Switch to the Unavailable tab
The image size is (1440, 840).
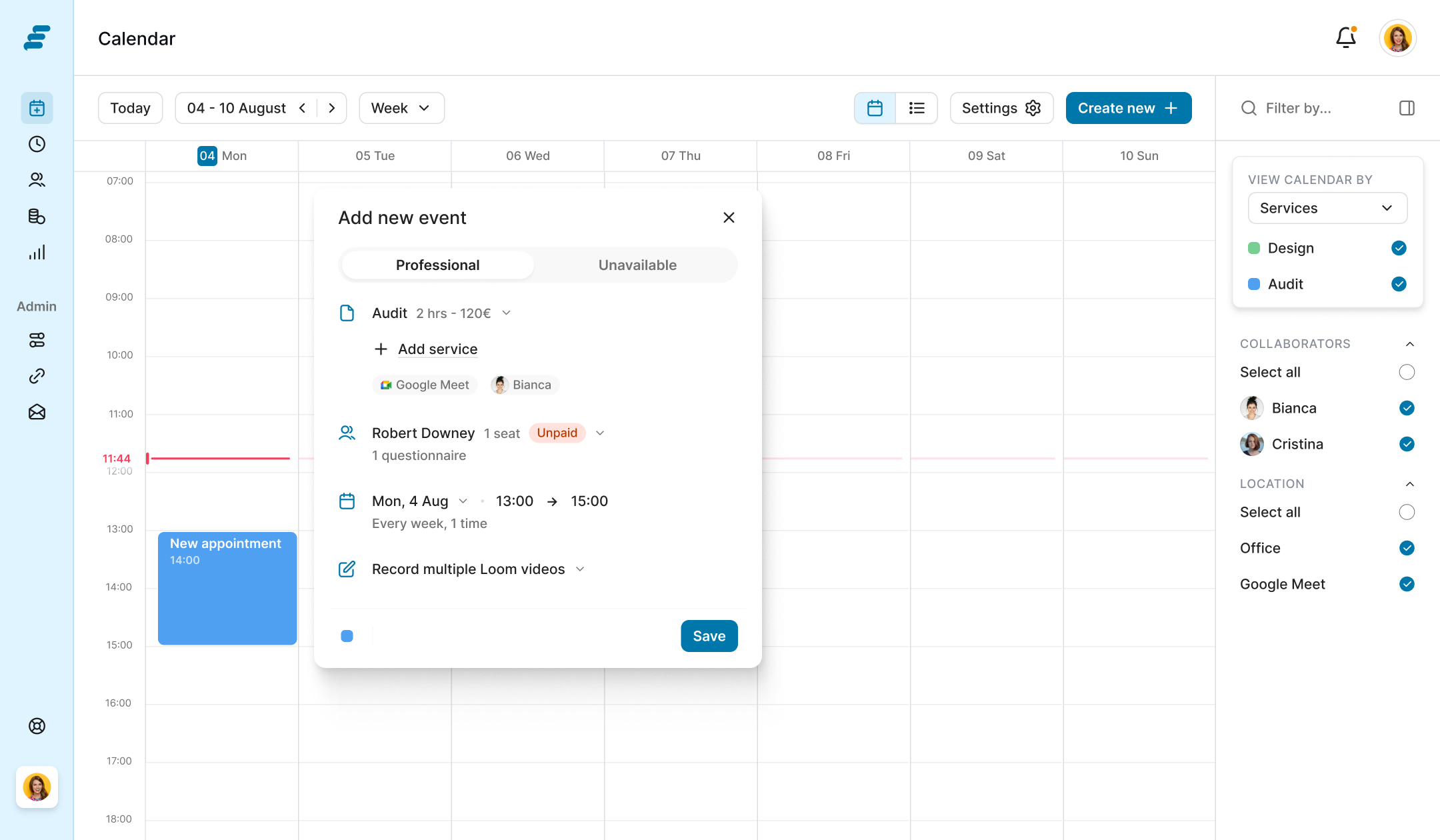tap(637, 265)
